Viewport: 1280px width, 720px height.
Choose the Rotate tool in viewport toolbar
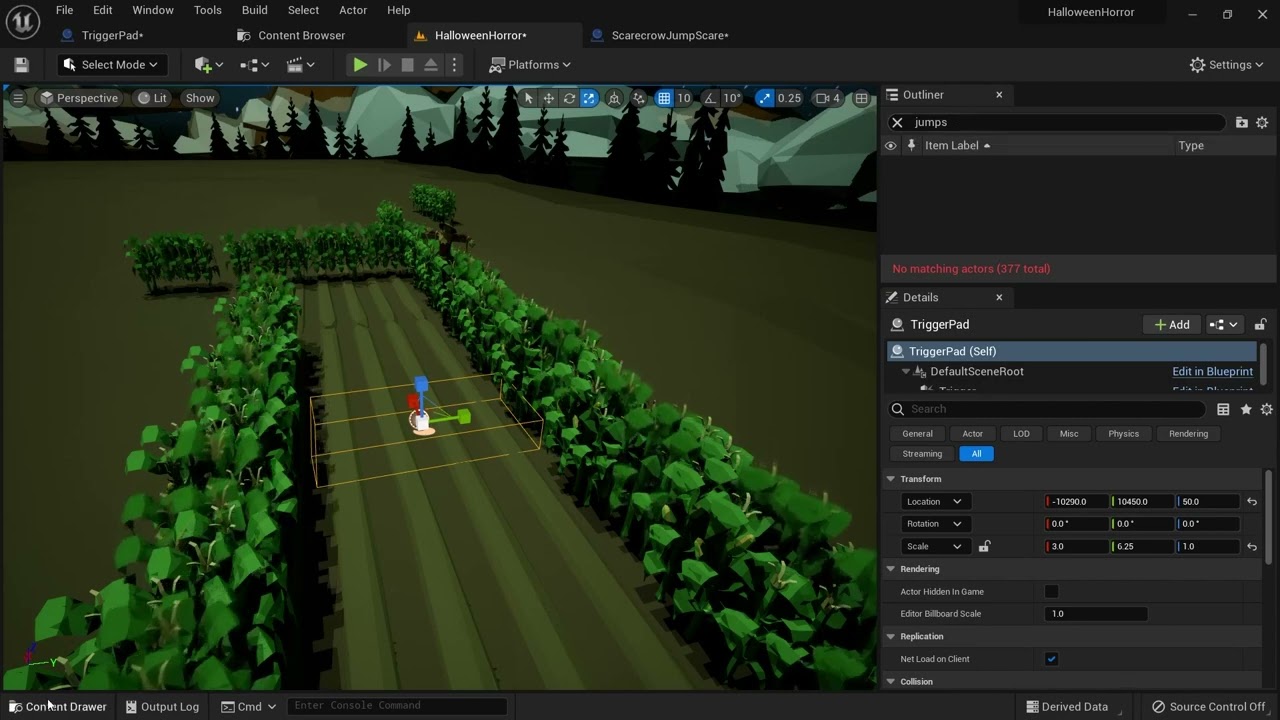(x=569, y=98)
